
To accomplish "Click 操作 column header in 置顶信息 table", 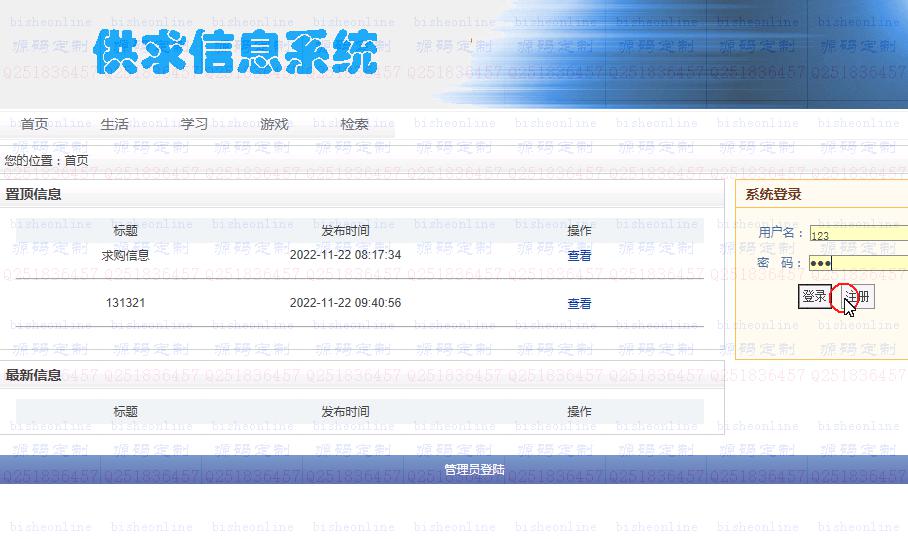I will tap(579, 230).
